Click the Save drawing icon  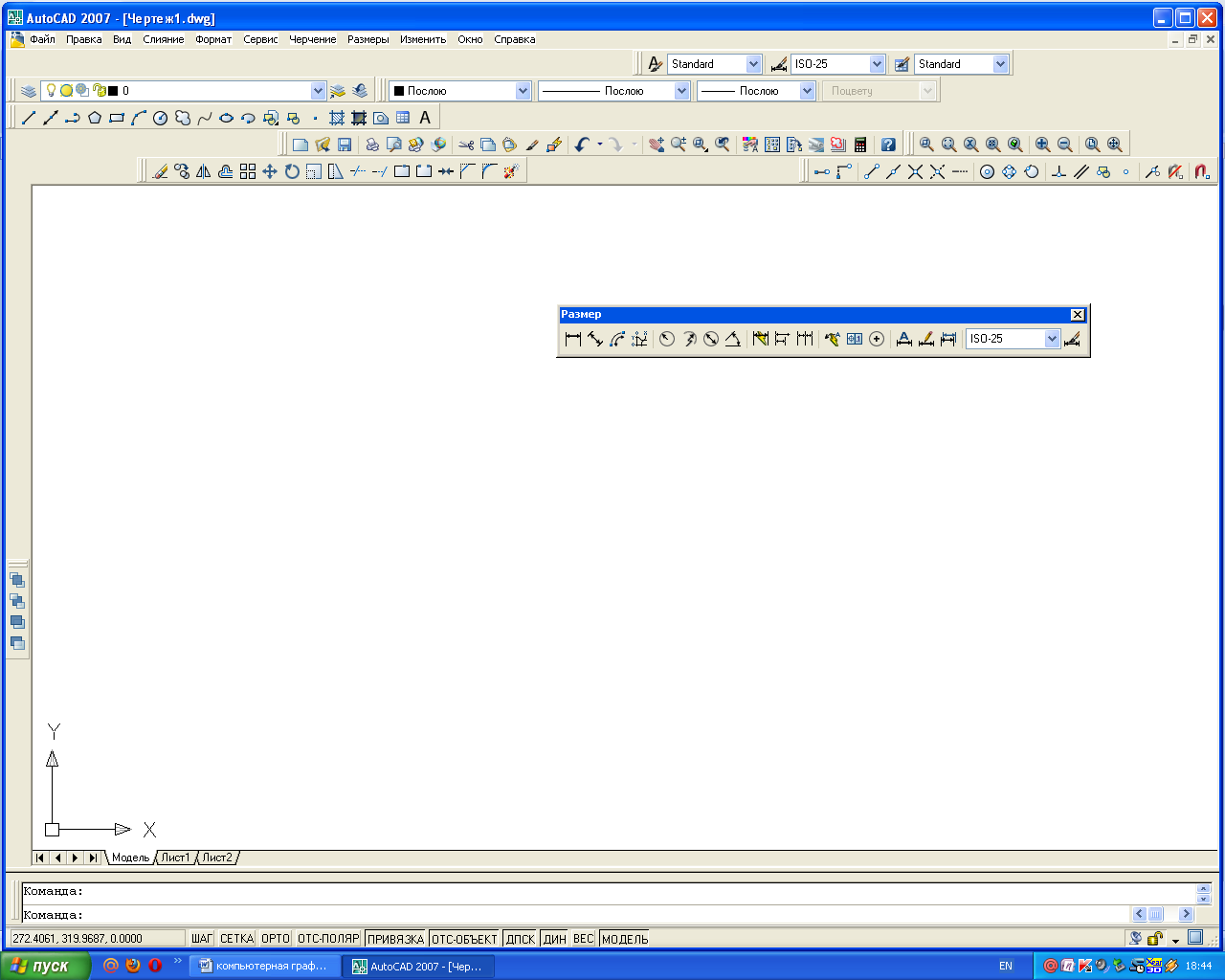click(x=345, y=145)
